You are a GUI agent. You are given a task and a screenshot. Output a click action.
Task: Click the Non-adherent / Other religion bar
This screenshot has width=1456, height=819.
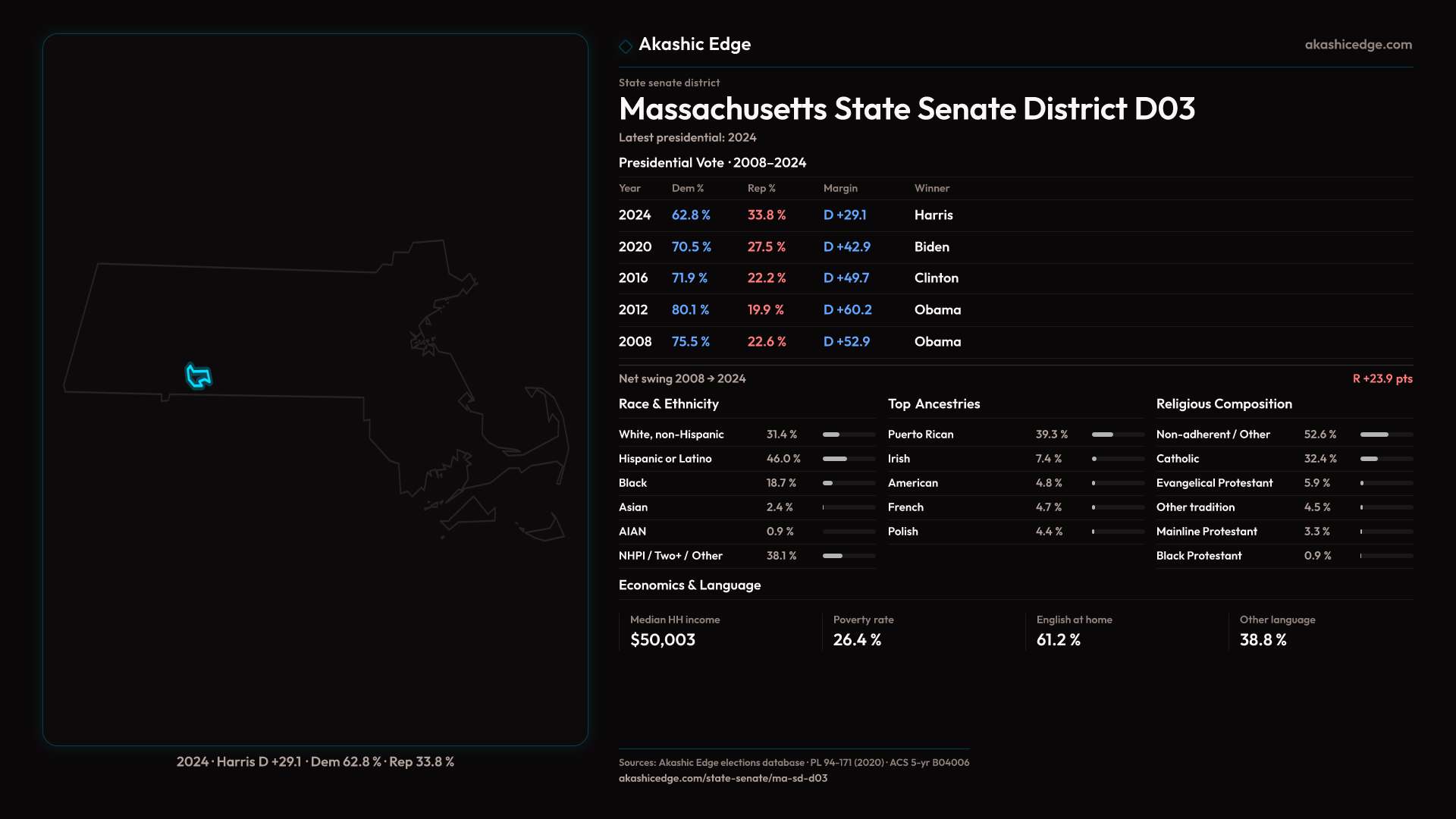tap(1385, 435)
